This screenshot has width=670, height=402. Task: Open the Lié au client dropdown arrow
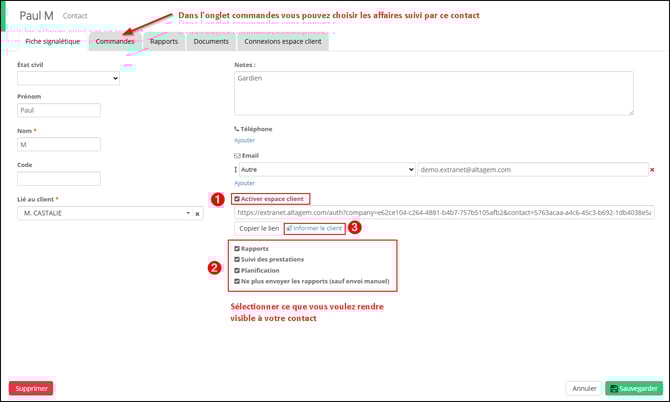pyautogui.click(x=187, y=213)
